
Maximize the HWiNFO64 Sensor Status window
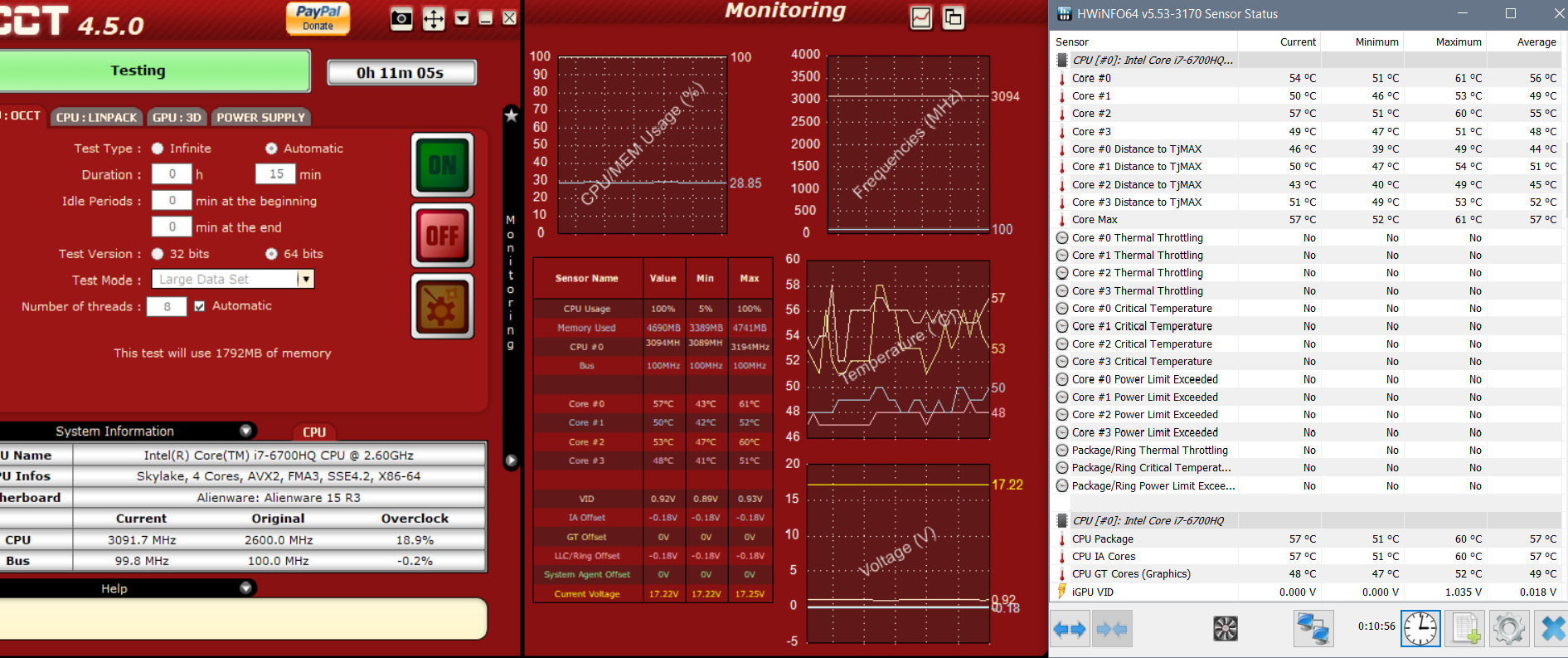[x=1511, y=13]
